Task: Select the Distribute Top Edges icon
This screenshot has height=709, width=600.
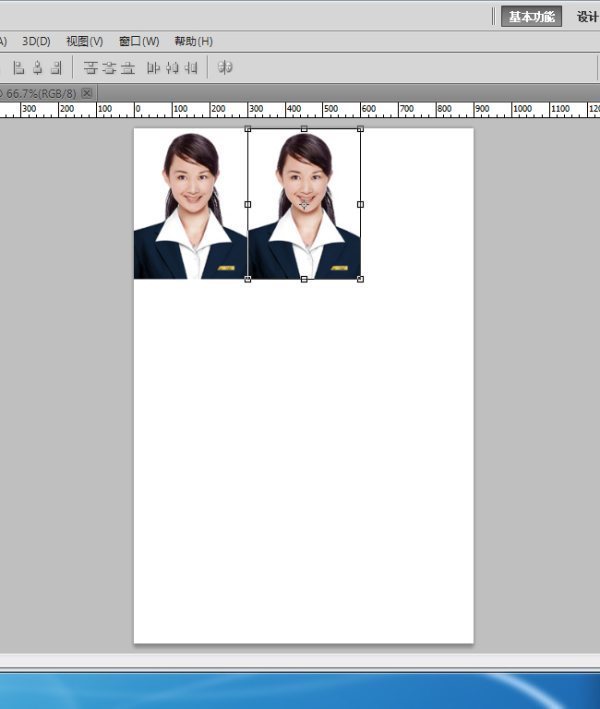Action: pos(90,68)
